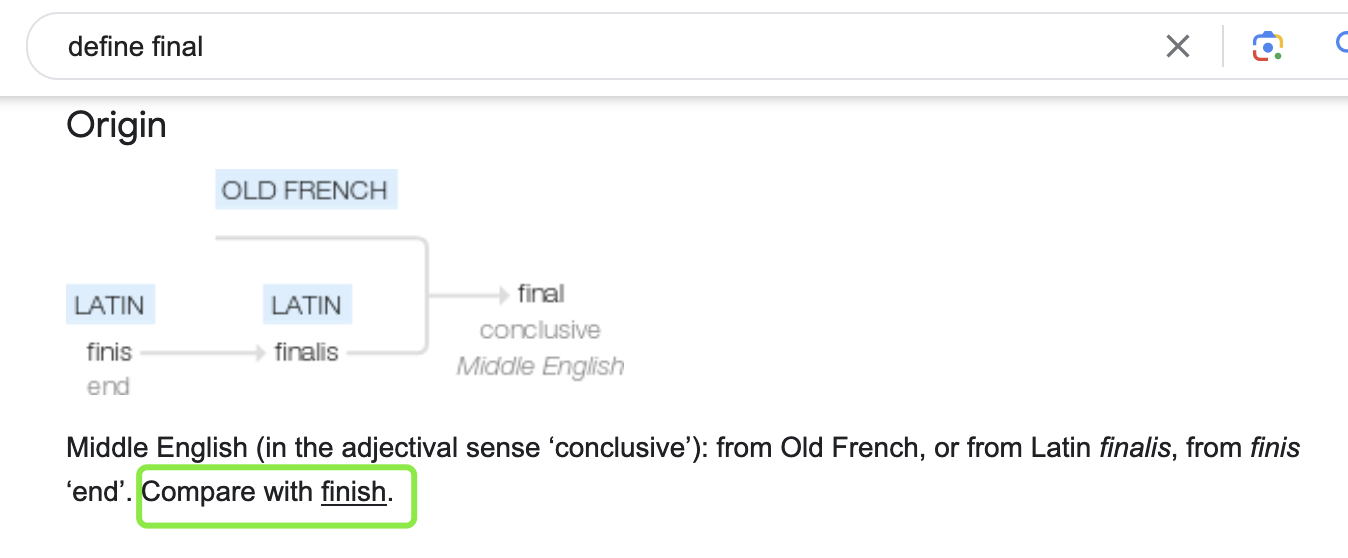The image size is (1348, 558).
Task: Click the word 'finis' in the etymology diagram
Action: tap(109, 352)
